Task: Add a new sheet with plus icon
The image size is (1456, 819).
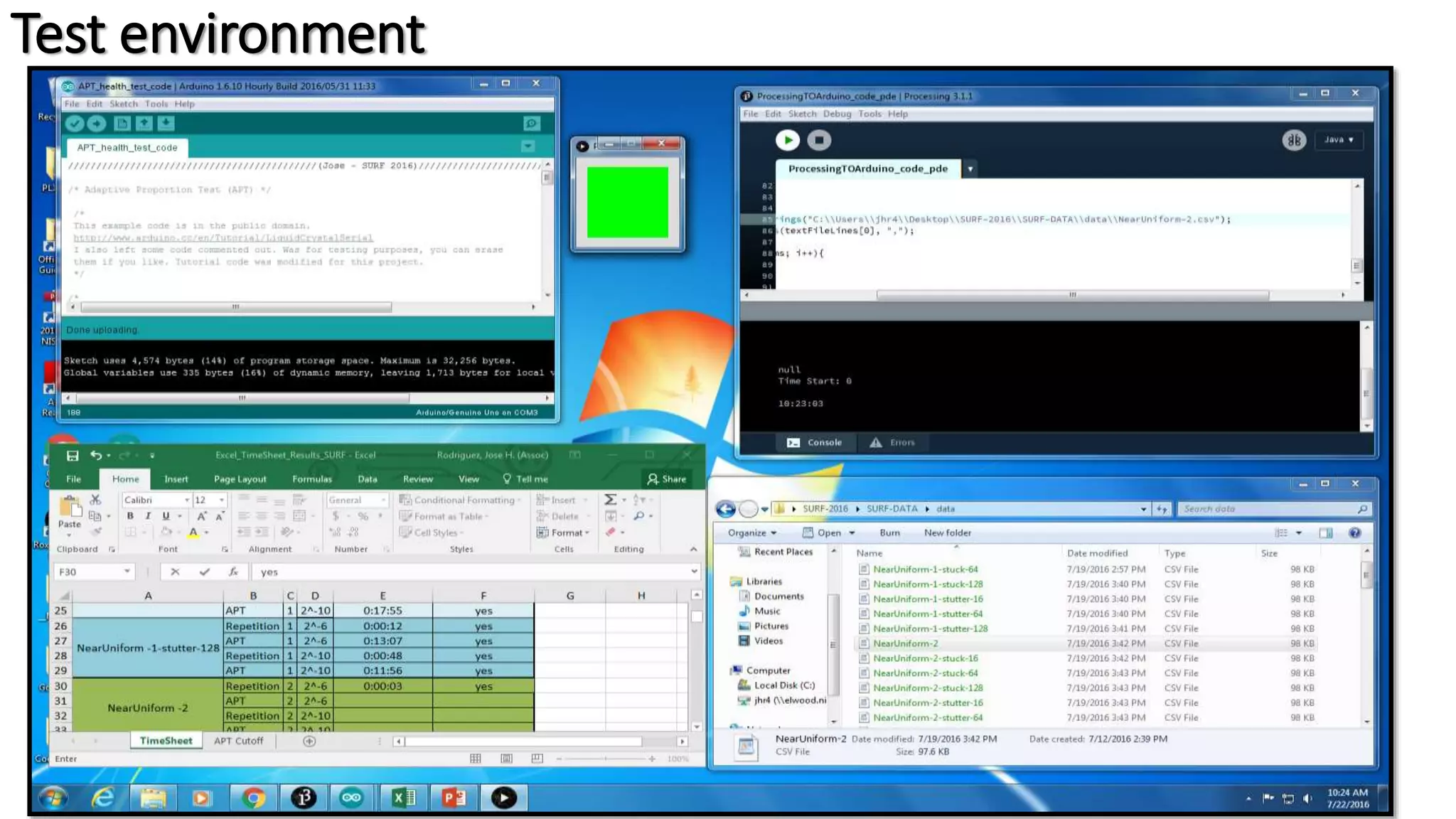Action: click(309, 741)
